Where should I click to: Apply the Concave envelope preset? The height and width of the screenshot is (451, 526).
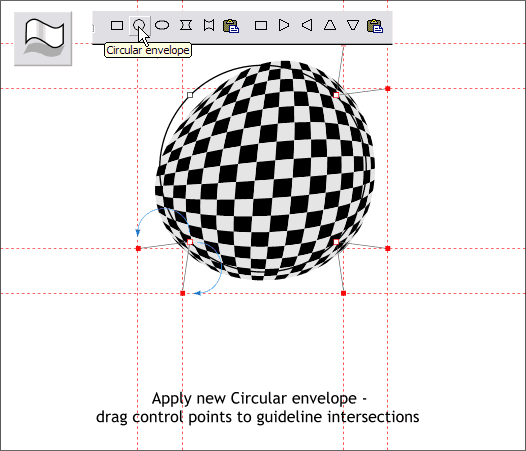186,25
